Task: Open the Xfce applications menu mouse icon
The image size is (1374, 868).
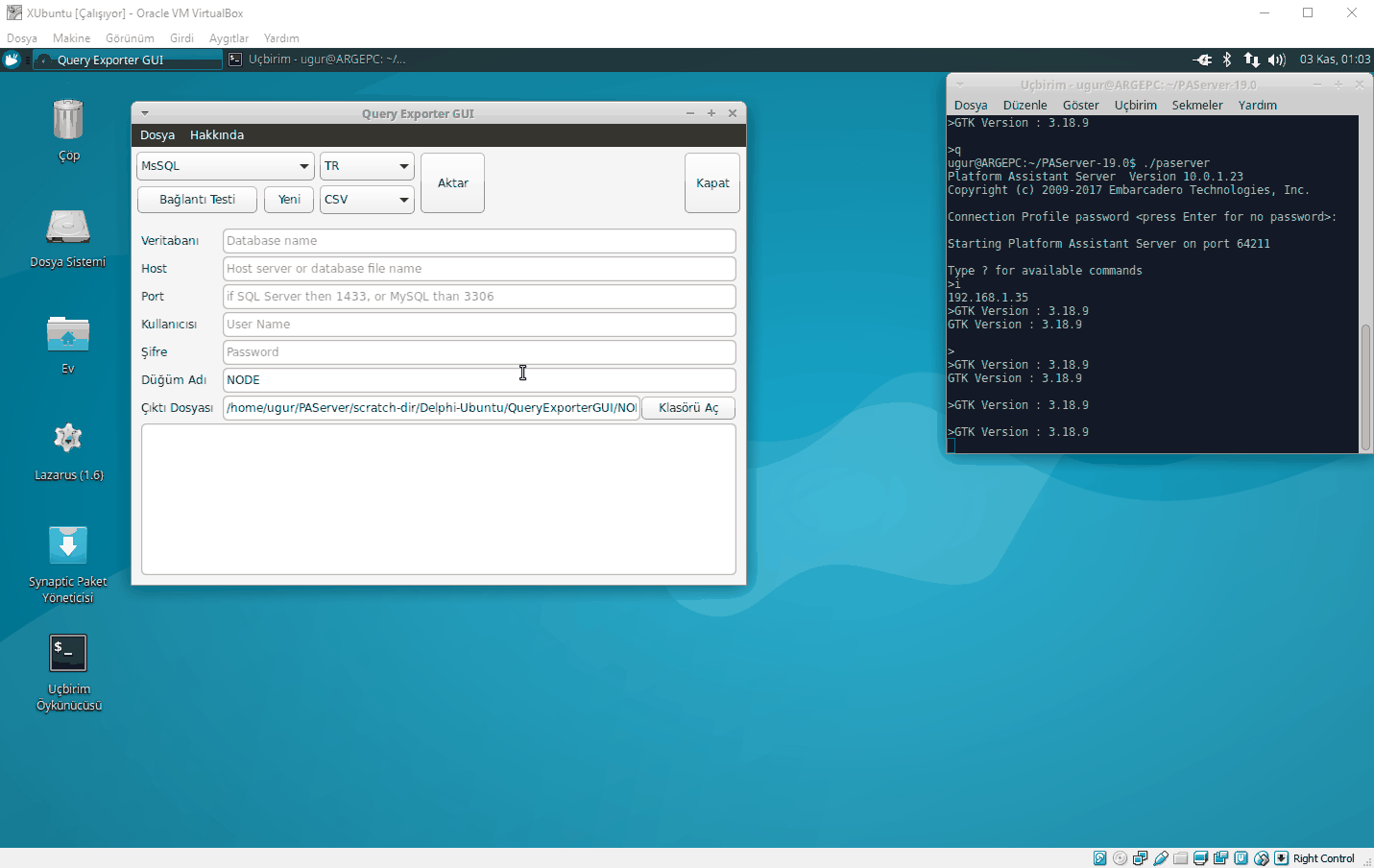Action: point(12,60)
